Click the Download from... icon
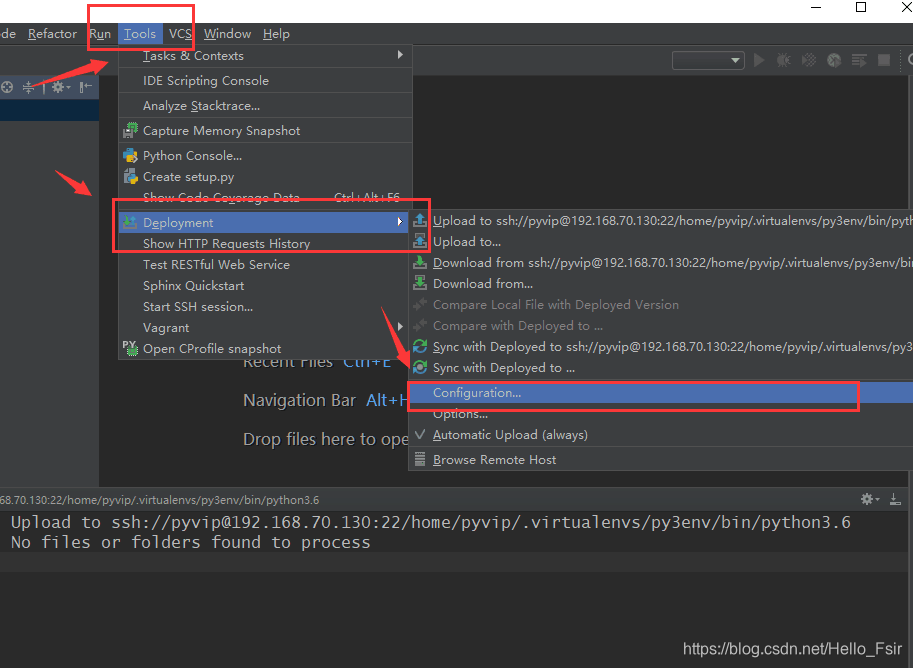Viewport: 913px width, 668px height. coord(420,283)
